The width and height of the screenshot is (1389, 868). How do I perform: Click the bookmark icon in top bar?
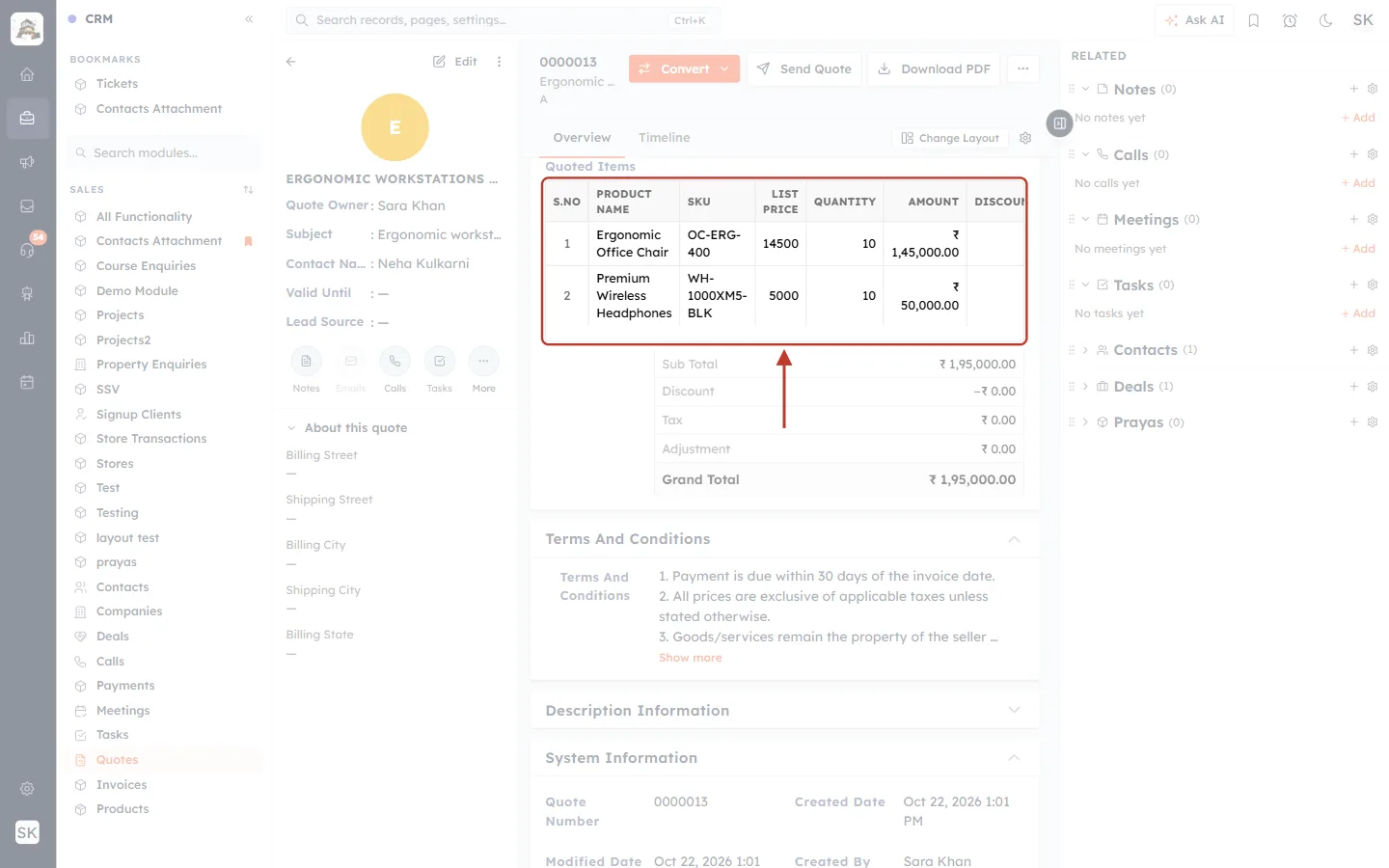1253,20
